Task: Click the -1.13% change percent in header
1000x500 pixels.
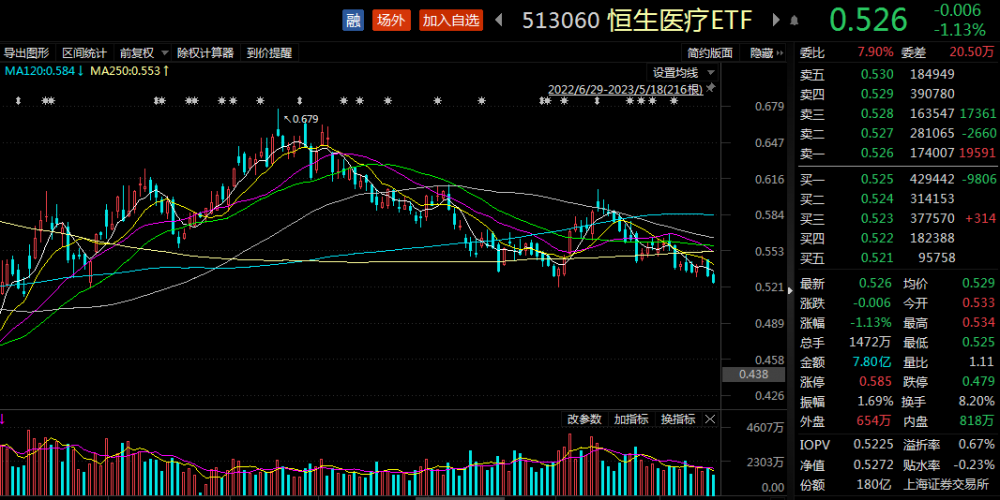Action: pyautogui.click(x=959, y=30)
